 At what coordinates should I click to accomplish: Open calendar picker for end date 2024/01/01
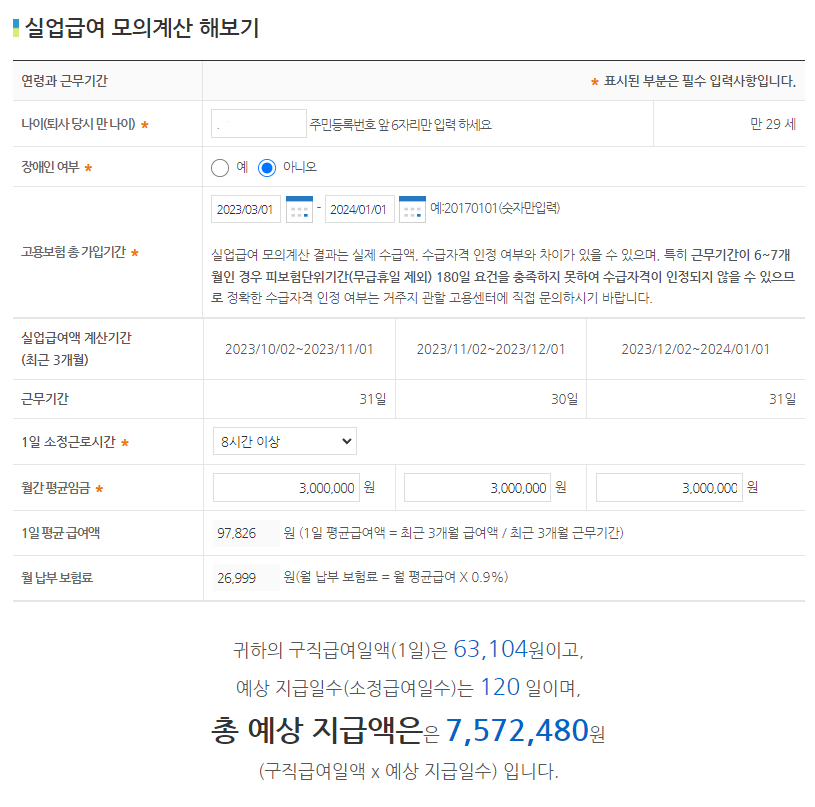[412, 209]
